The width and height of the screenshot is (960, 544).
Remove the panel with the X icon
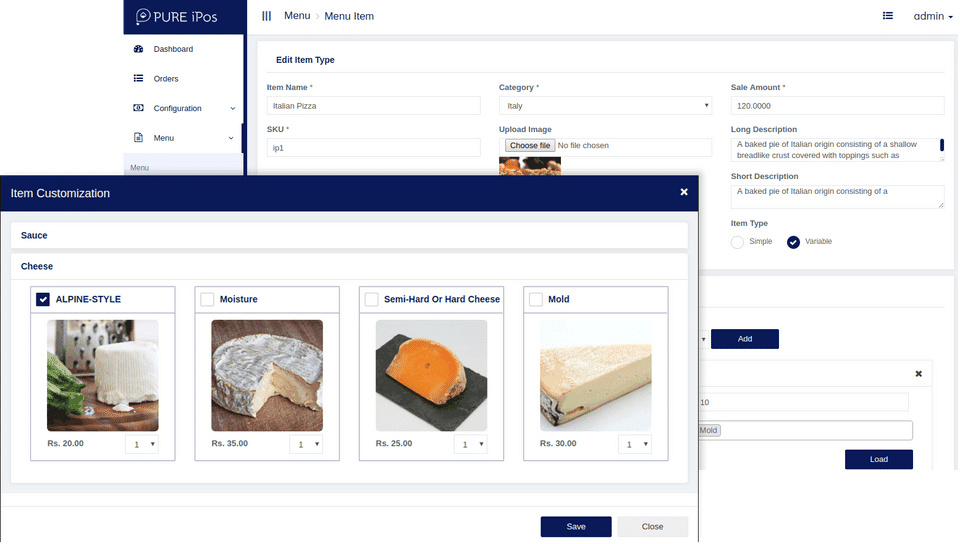click(918, 374)
